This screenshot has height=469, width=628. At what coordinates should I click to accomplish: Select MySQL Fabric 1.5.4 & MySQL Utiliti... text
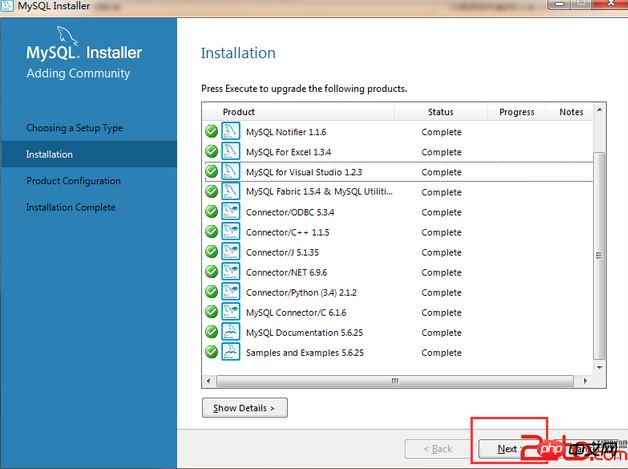(319, 192)
